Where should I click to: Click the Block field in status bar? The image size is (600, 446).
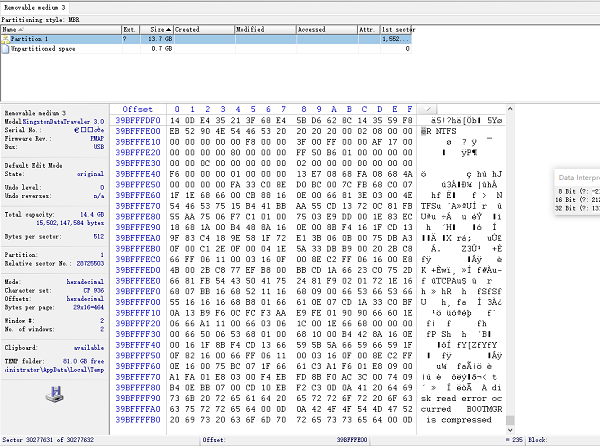pos(537,440)
